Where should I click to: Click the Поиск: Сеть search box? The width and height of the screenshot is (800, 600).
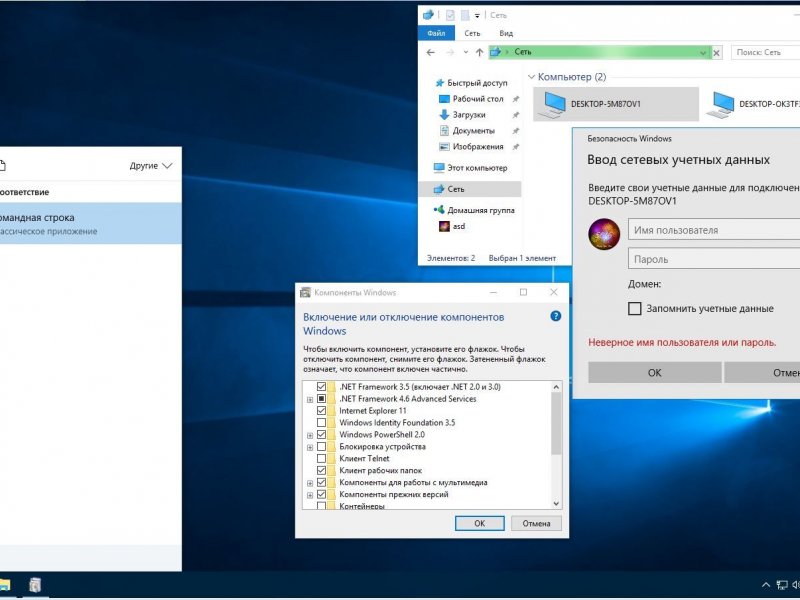pos(766,52)
